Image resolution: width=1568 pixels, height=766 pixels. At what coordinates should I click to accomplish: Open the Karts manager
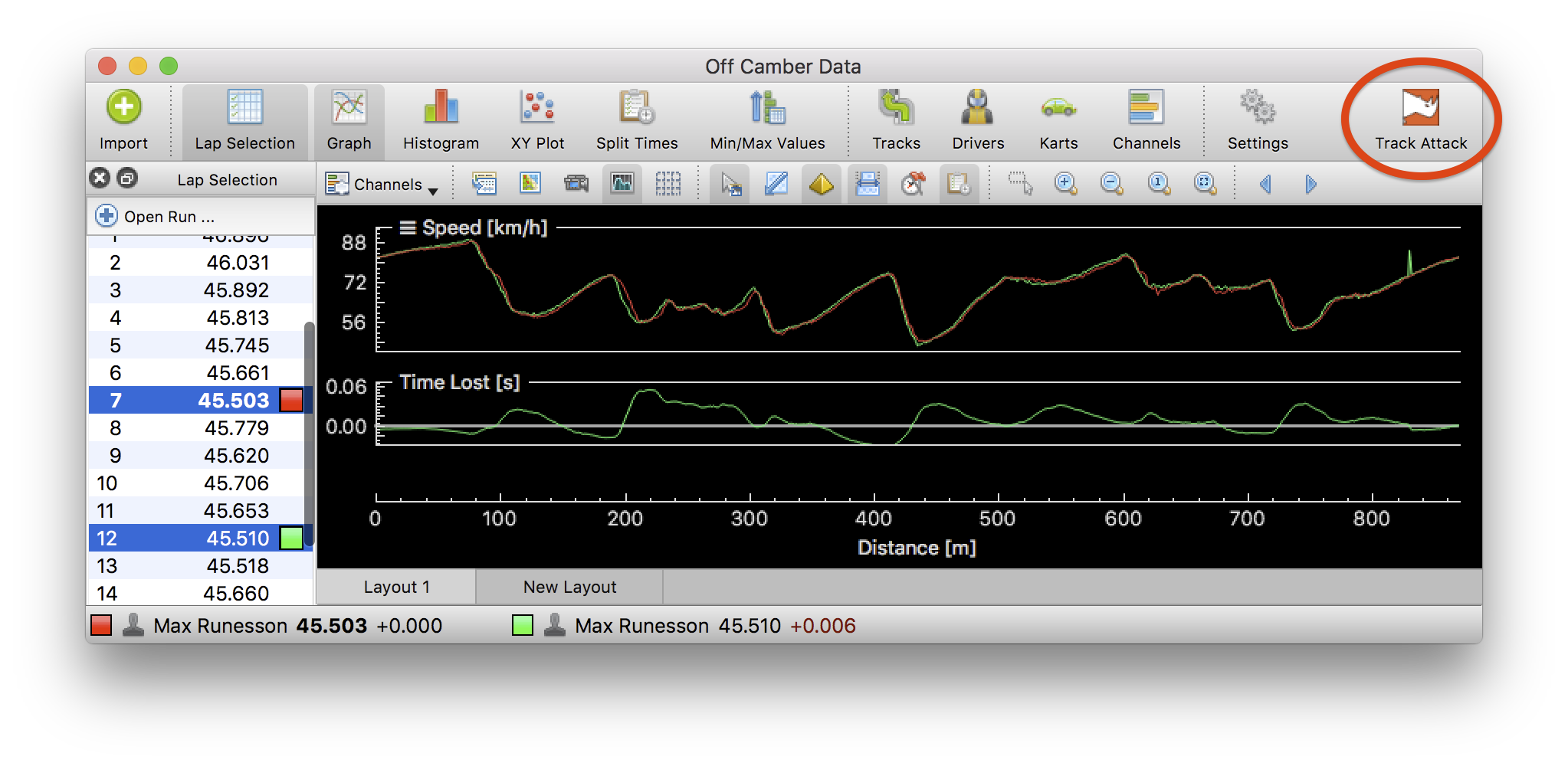[1058, 120]
